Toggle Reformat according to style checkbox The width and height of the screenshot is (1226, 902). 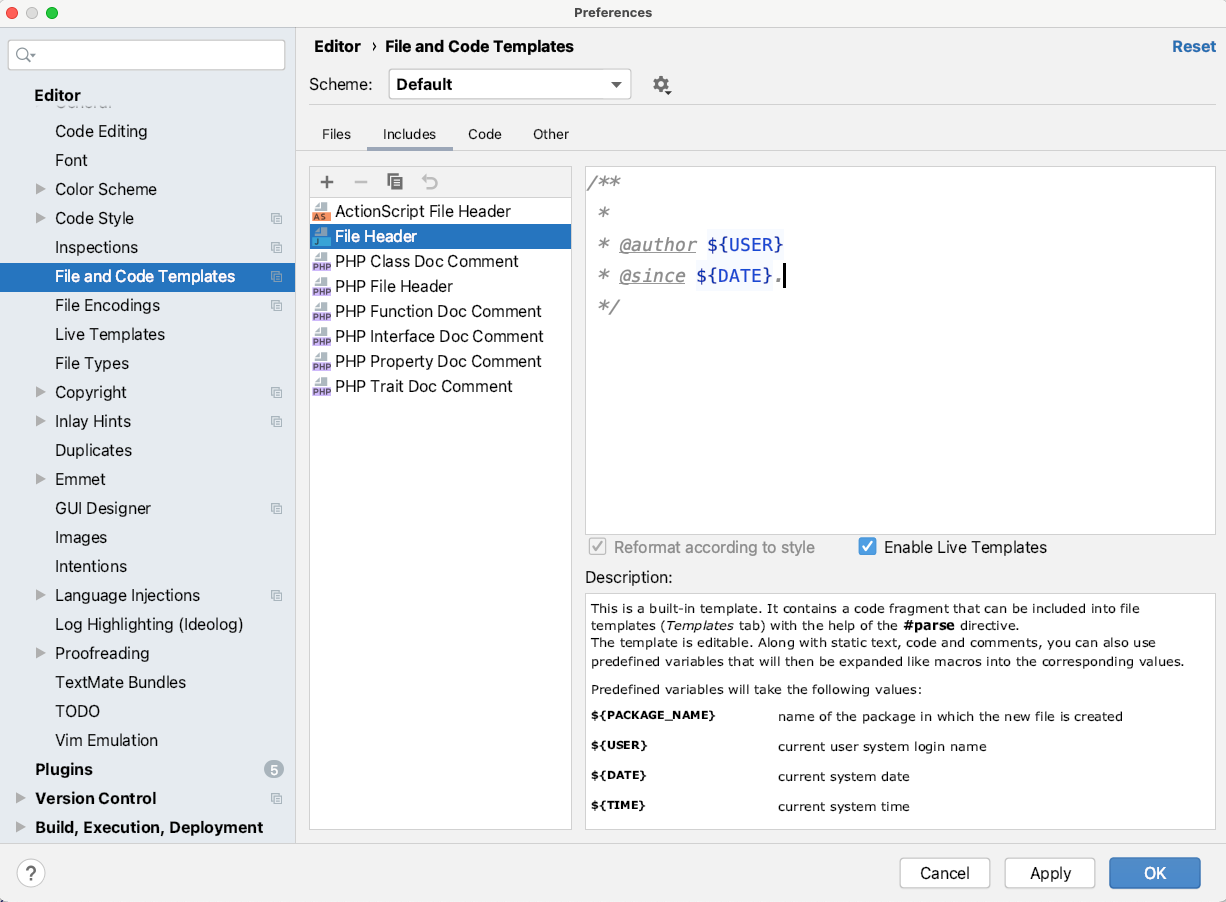(x=597, y=547)
